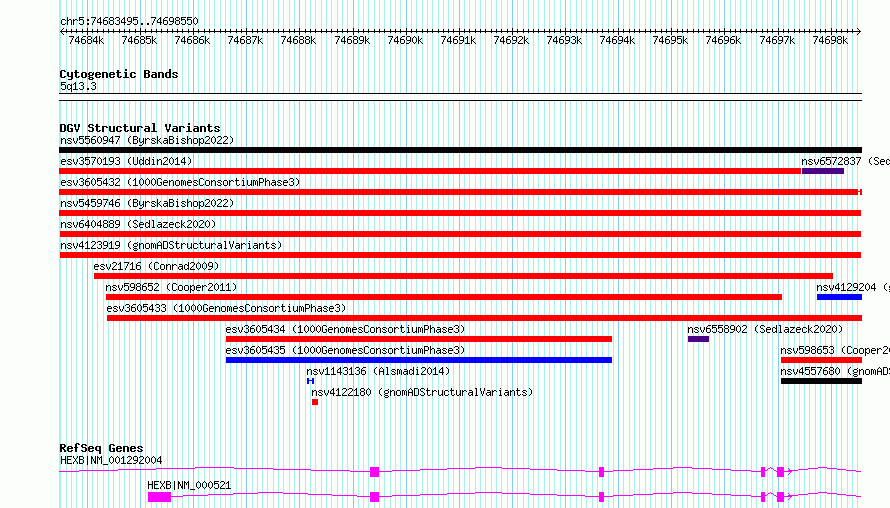Click the 74694k ruler position
The image size is (890, 508).
coord(618,40)
